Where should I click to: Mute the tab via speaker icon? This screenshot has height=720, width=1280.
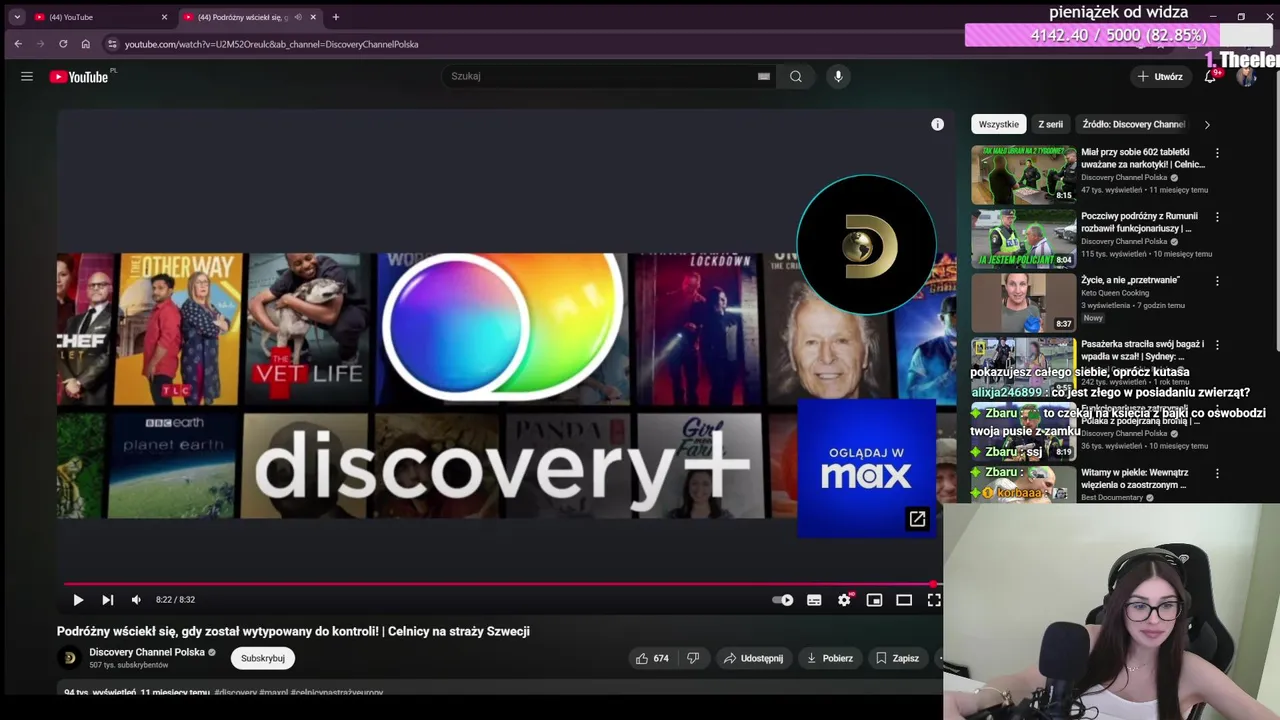[298, 17]
